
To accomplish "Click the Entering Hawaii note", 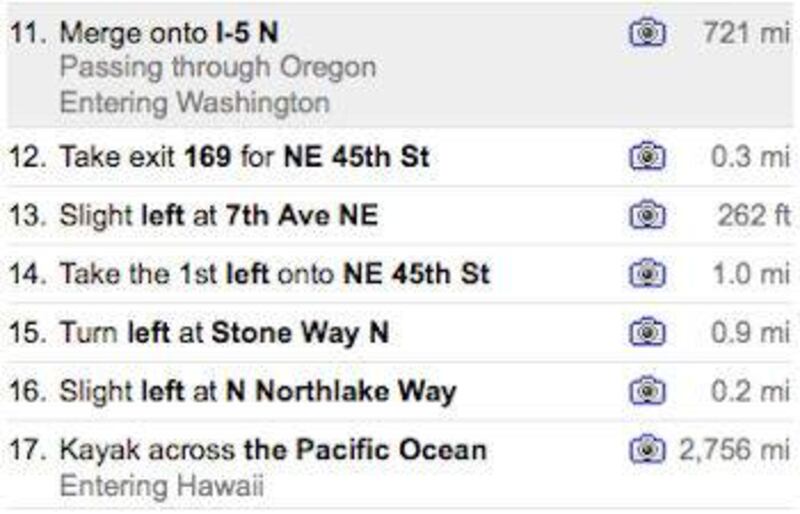I will tap(161, 486).
